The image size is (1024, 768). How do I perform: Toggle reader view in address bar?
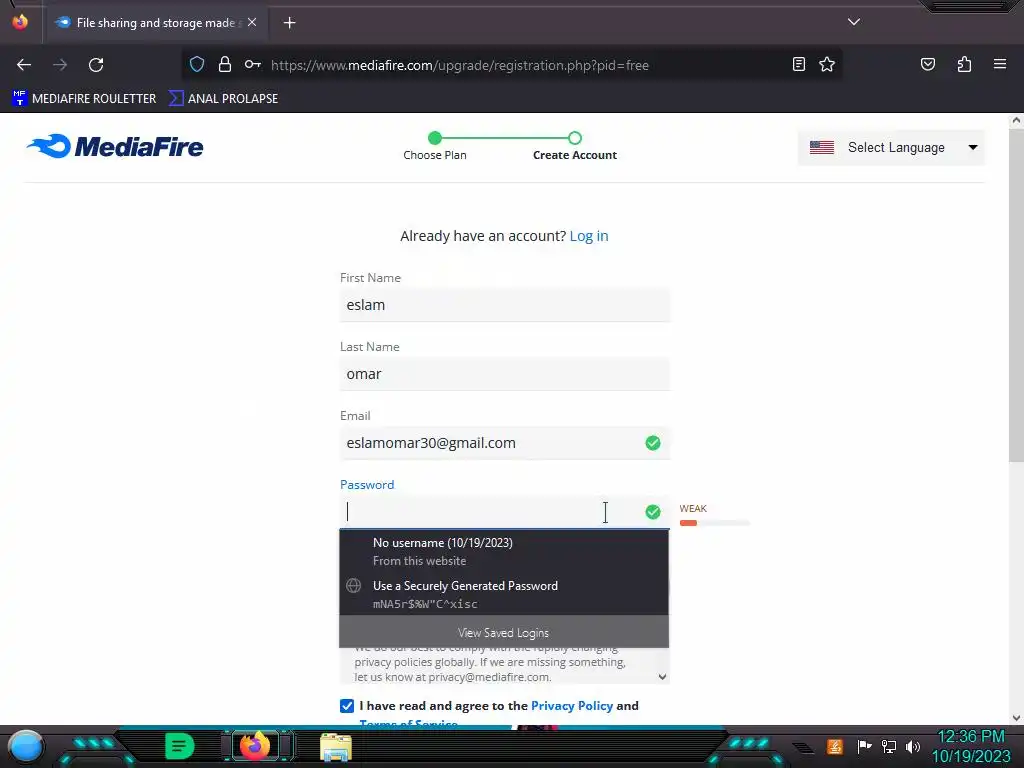coord(799,65)
